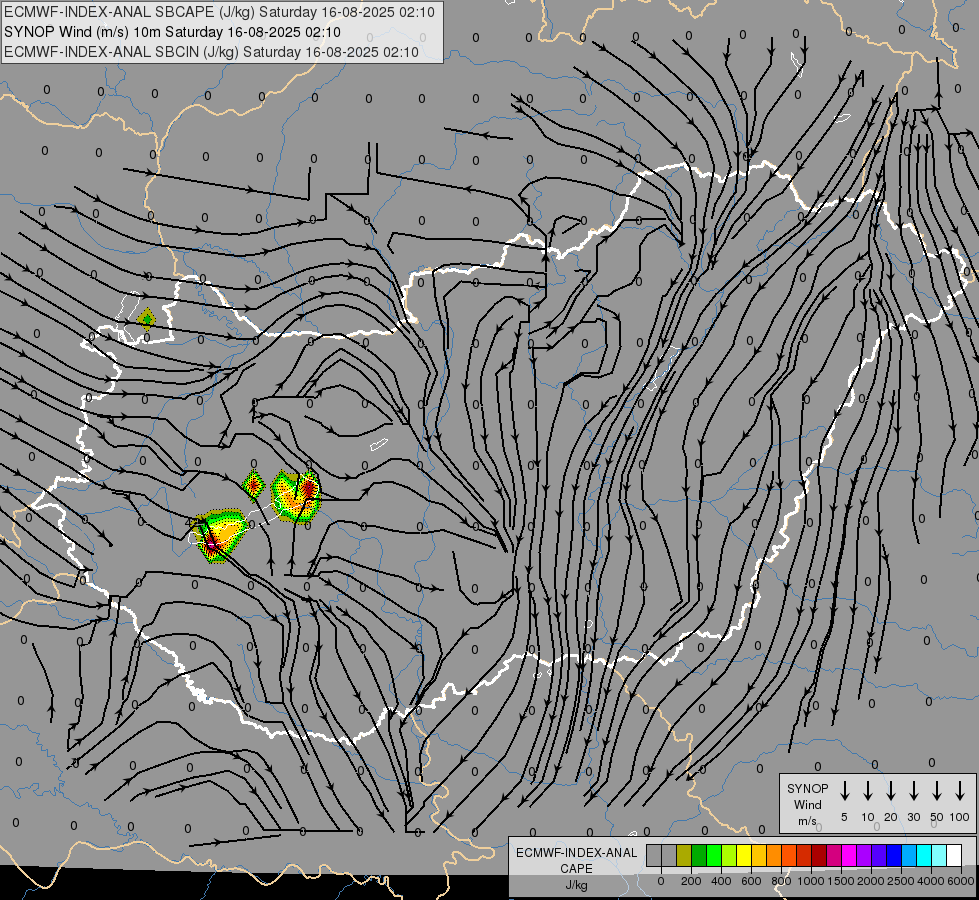This screenshot has width=979, height=900.
Task: Select the purple swatch before 2000 tick
Action: coord(863,856)
